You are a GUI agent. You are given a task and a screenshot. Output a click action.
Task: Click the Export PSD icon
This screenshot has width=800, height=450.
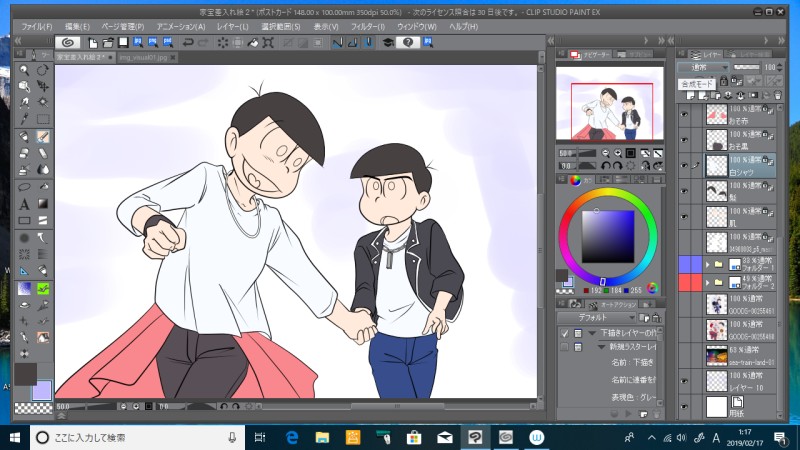pyautogui.click(x=168, y=42)
